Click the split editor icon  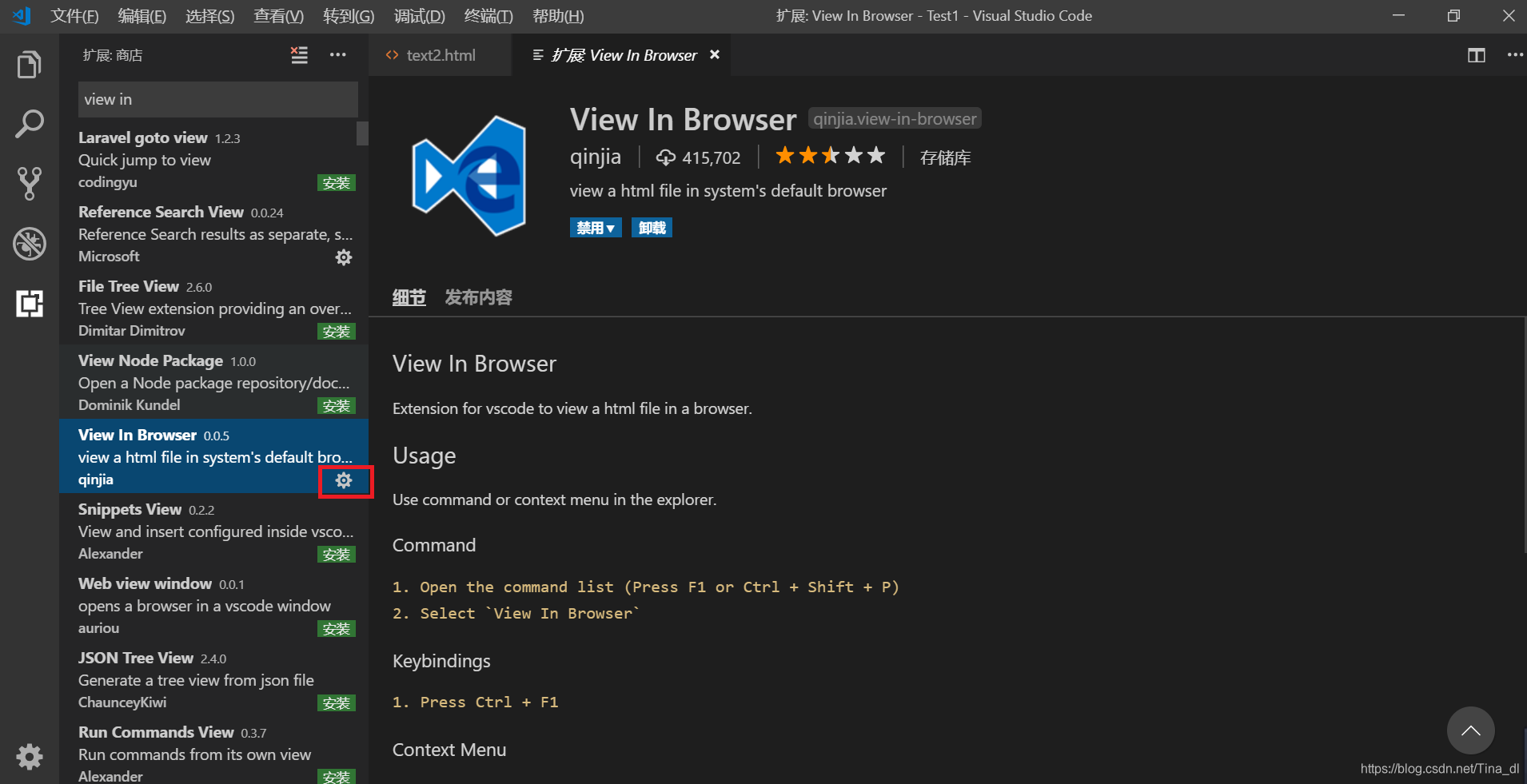[1476, 55]
